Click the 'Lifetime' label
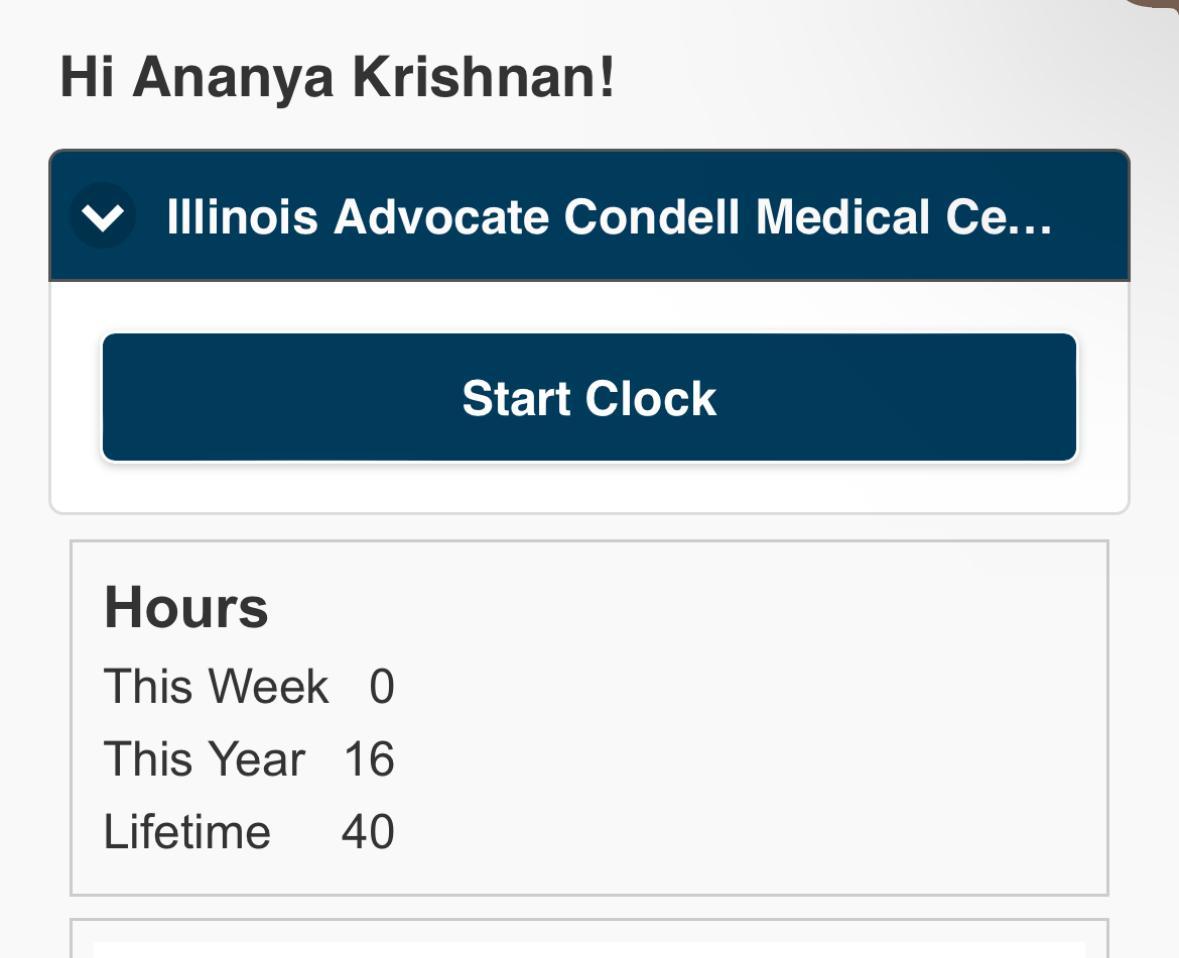The width and height of the screenshot is (1179, 958). click(x=187, y=832)
